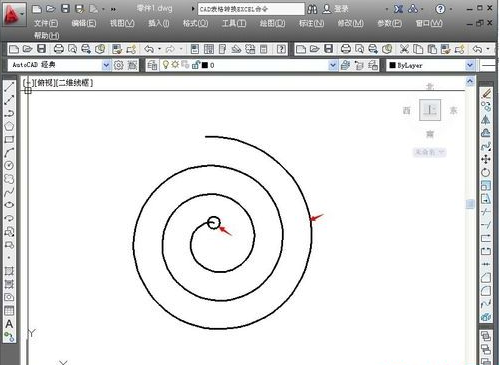The image size is (500, 365).
Task: Select the Fillet tool
Action: [x=486, y=291]
